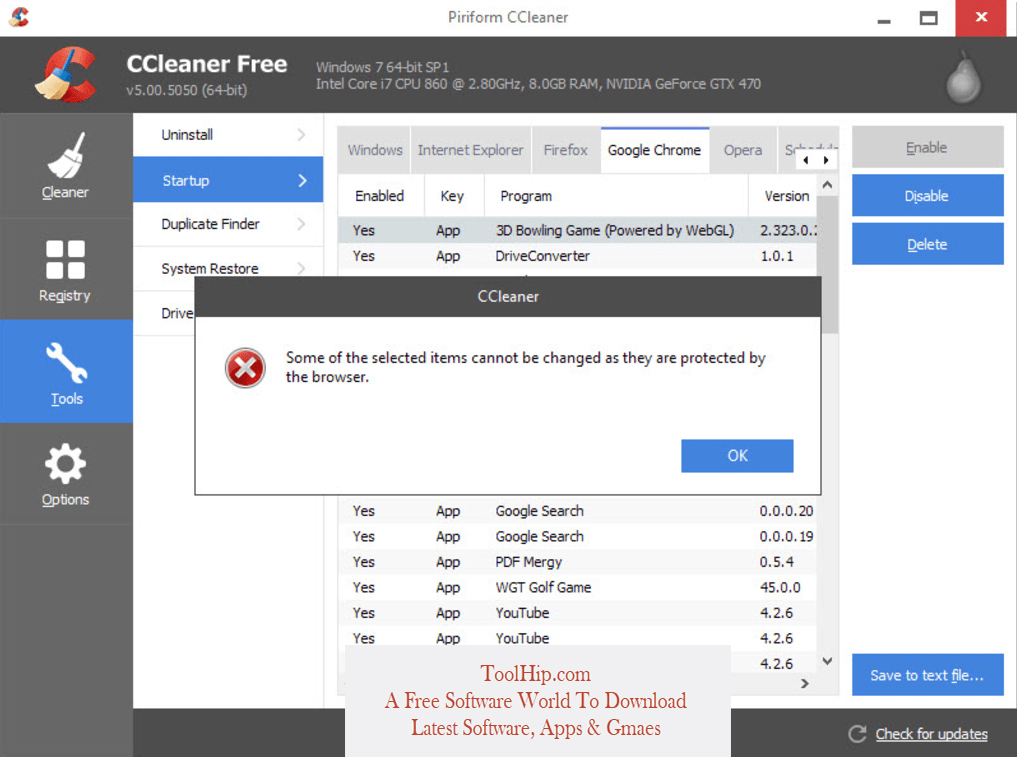Open the Registry section in sidebar
This screenshot has height=757, width=1017.
click(x=66, y=270)
